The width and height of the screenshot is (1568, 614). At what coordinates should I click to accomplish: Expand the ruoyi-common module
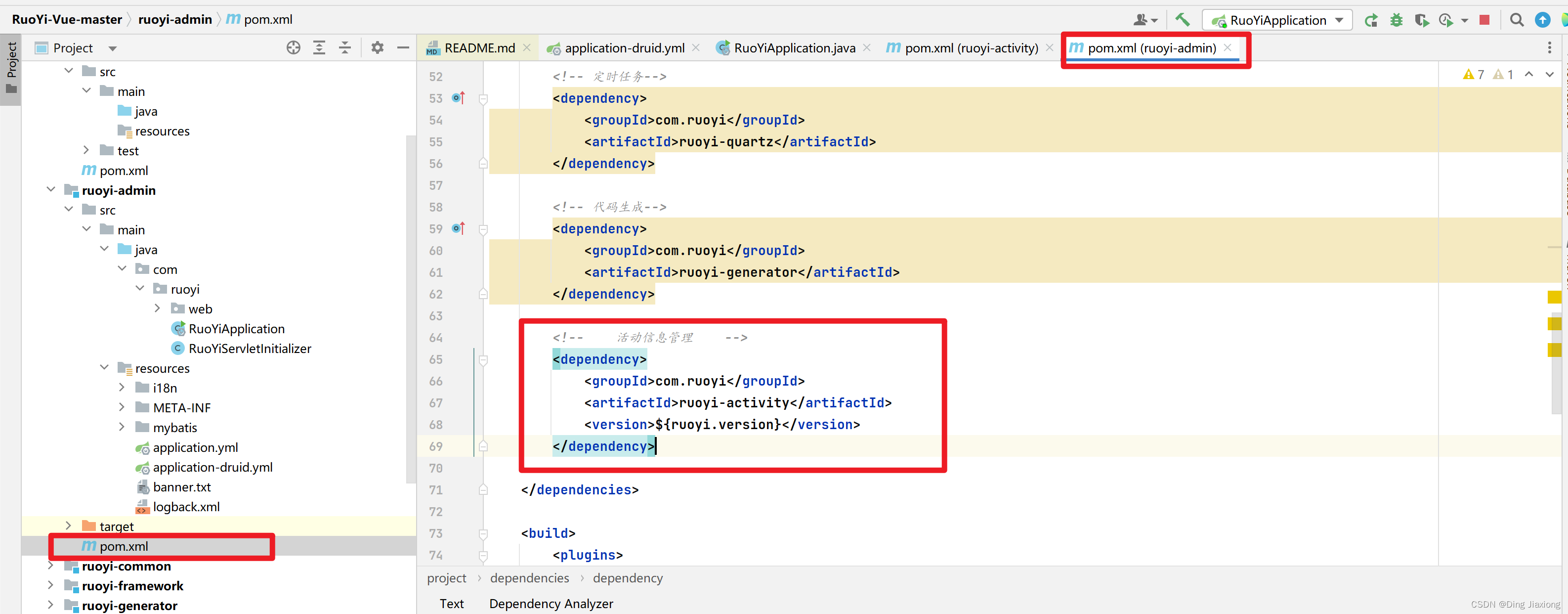pos(51,566)
